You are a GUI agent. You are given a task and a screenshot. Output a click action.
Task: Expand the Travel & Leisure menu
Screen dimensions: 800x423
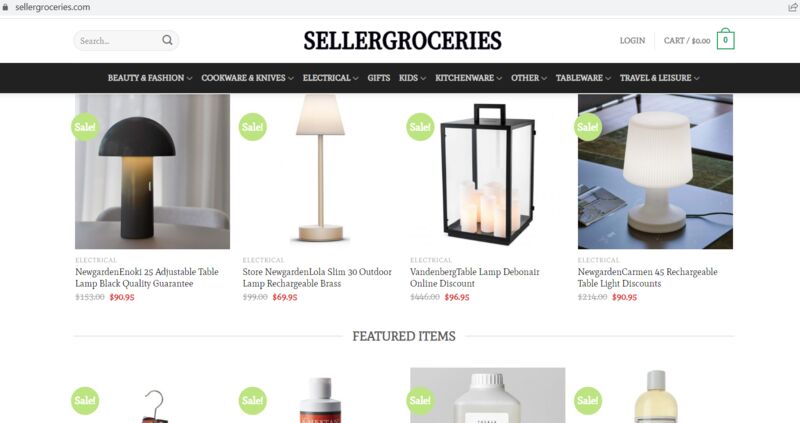659,78
